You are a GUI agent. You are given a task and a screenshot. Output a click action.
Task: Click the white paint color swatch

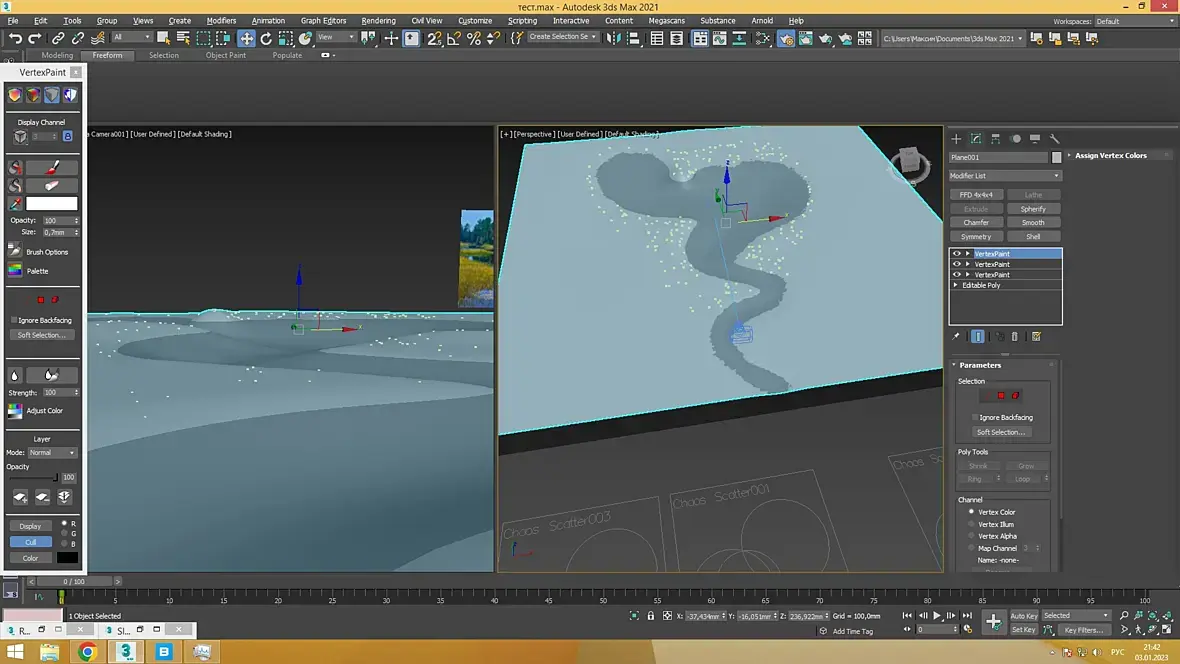(52, 204)
